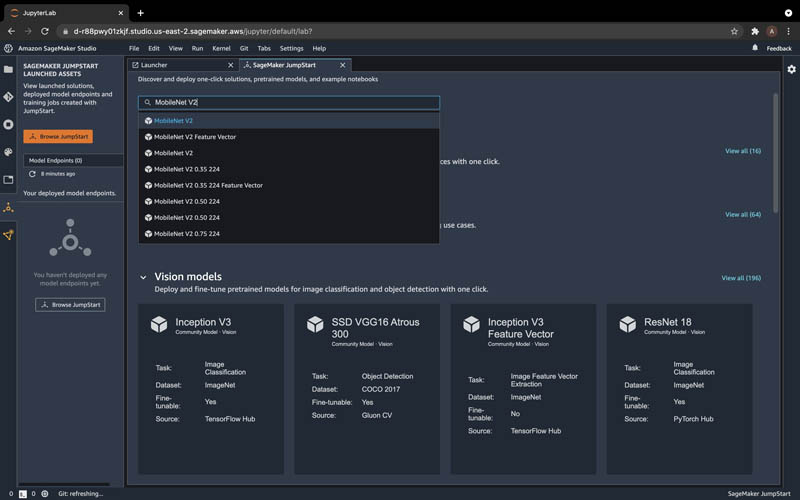Refresh Model Endpoints list icon
Image resolution: width=800 pixels, height=500 pixels.
(x=32, y=174)
